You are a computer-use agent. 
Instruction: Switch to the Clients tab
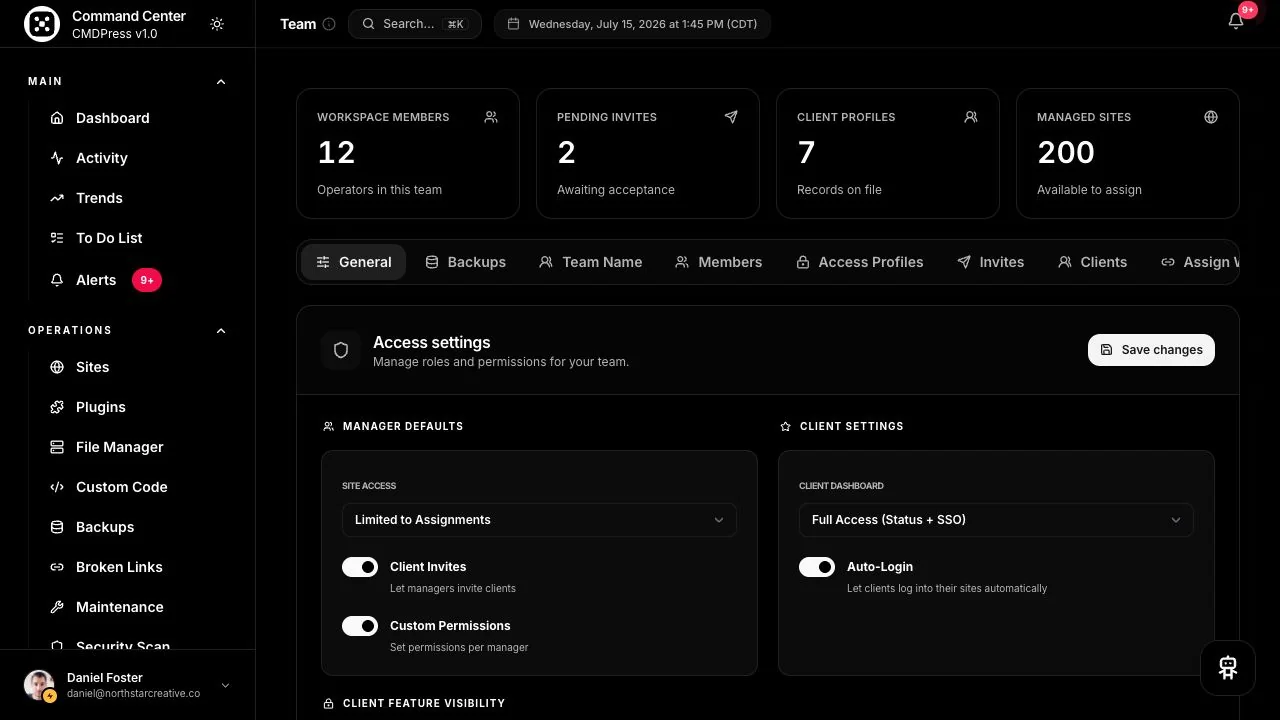point(1093,262)
